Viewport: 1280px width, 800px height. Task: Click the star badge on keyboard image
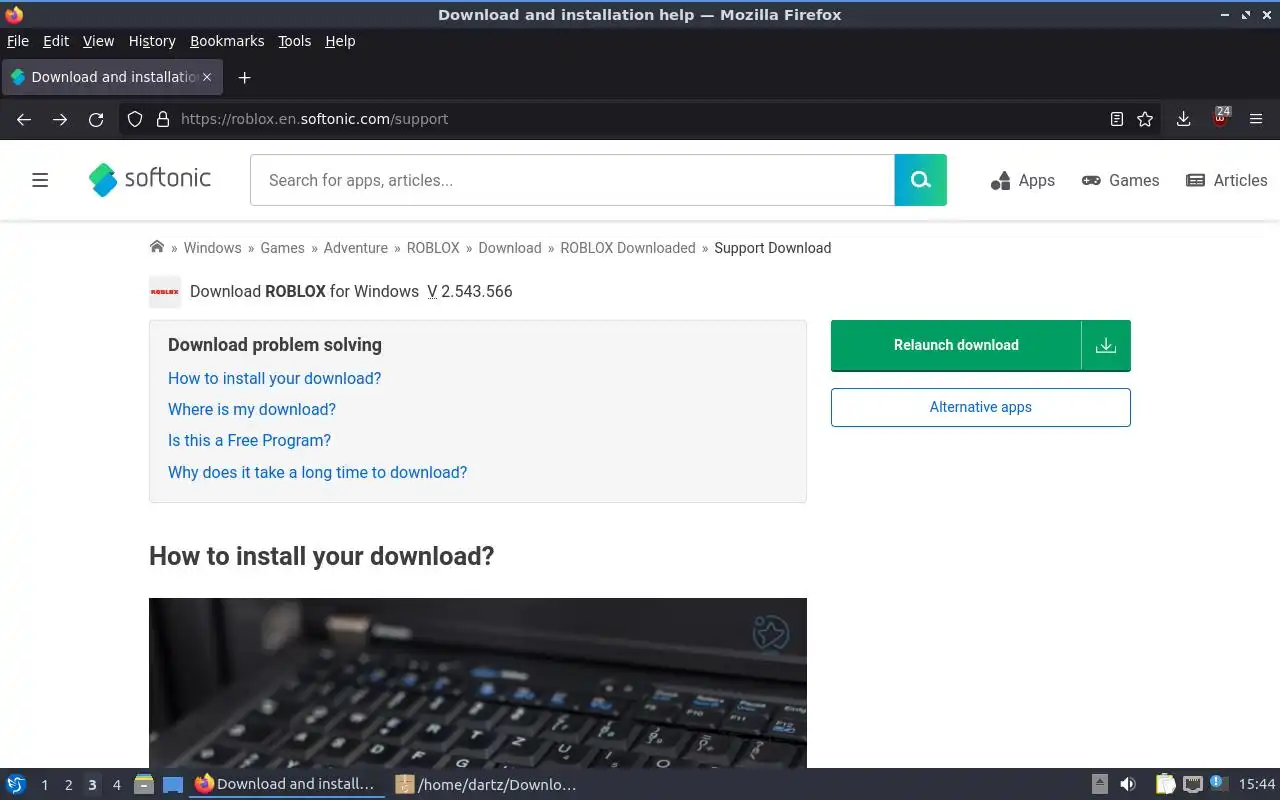coord(771,632)
